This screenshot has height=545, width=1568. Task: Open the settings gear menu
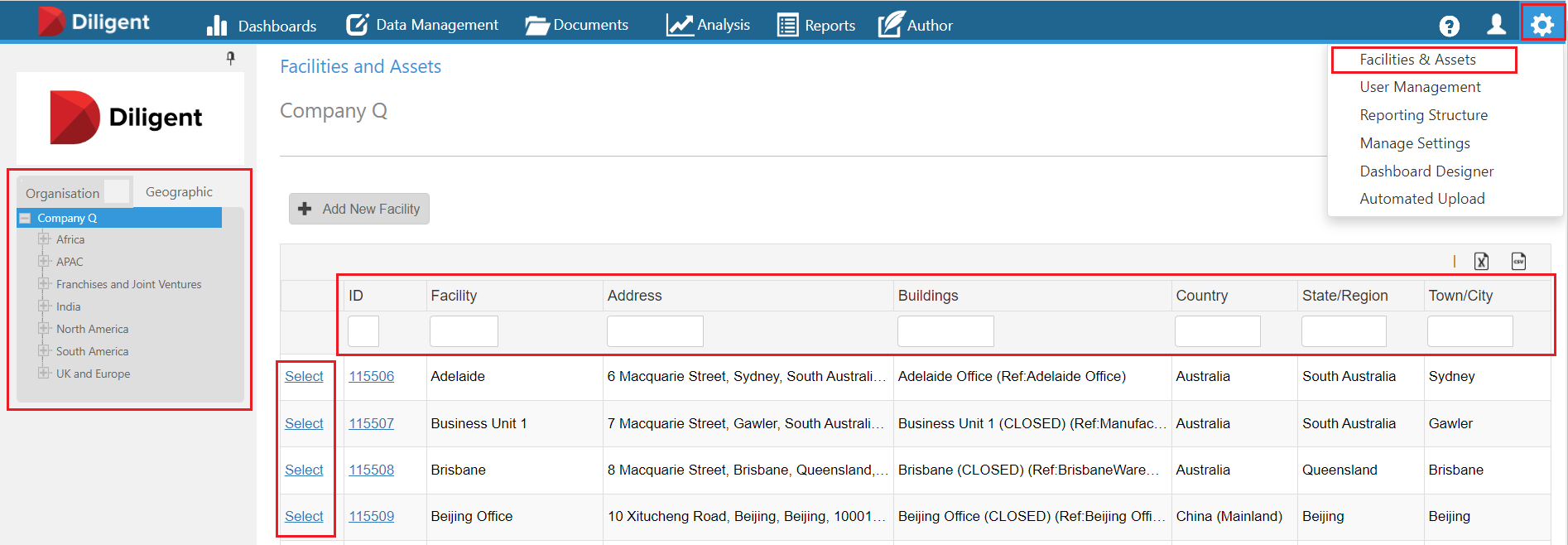1542,24
